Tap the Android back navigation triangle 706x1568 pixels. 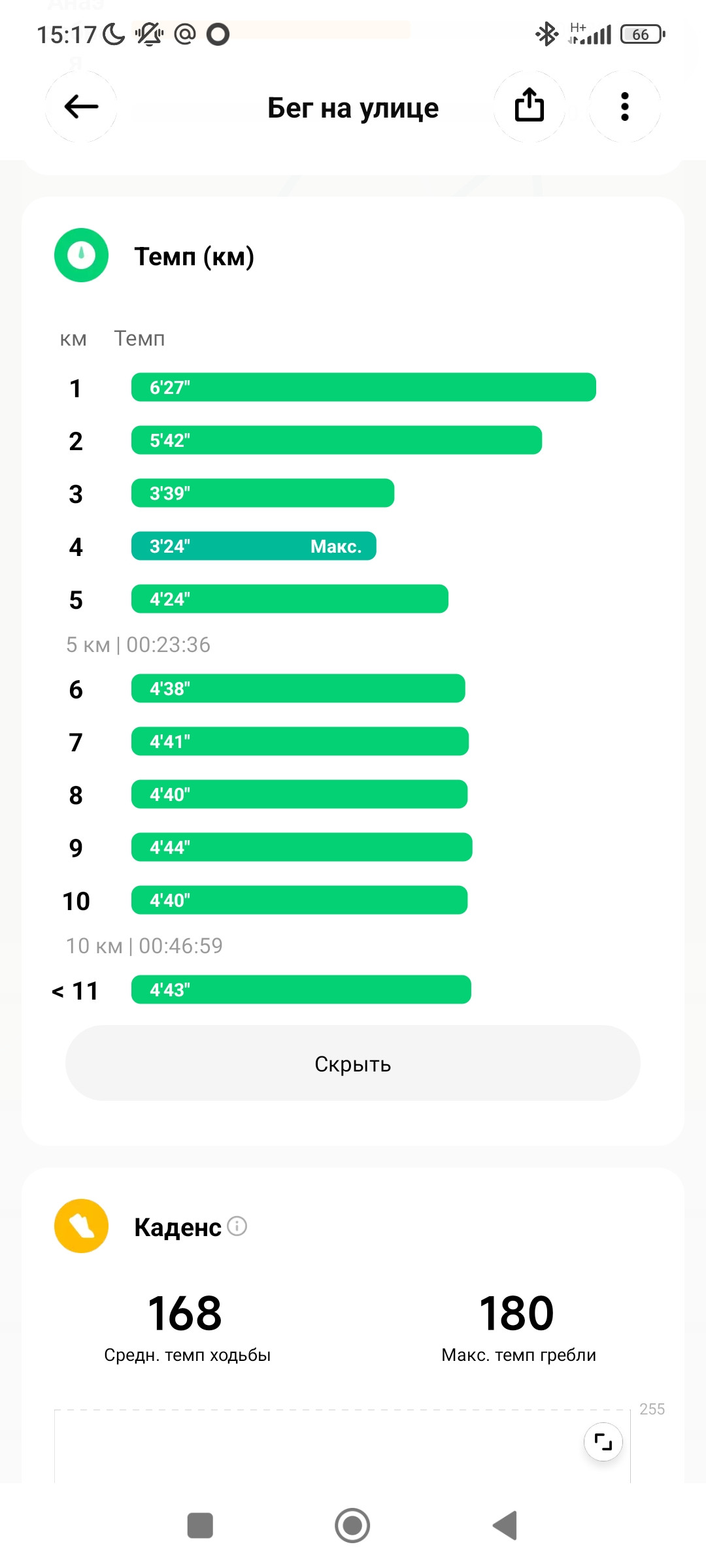pyautogui.click(x=505, y=1526)
